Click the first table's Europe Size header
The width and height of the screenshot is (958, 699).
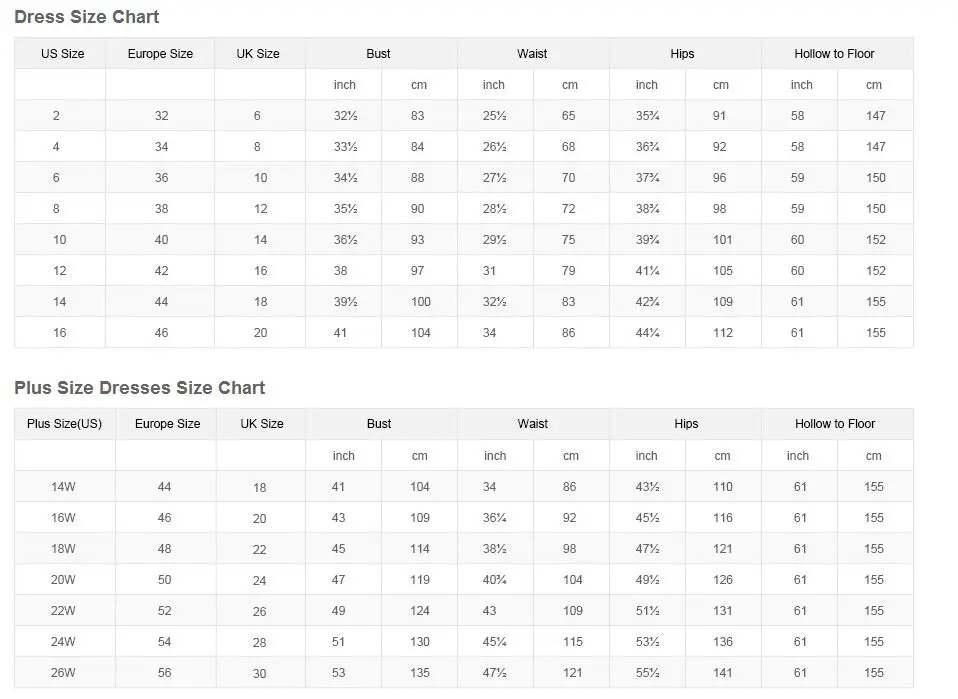pos(160,54)
